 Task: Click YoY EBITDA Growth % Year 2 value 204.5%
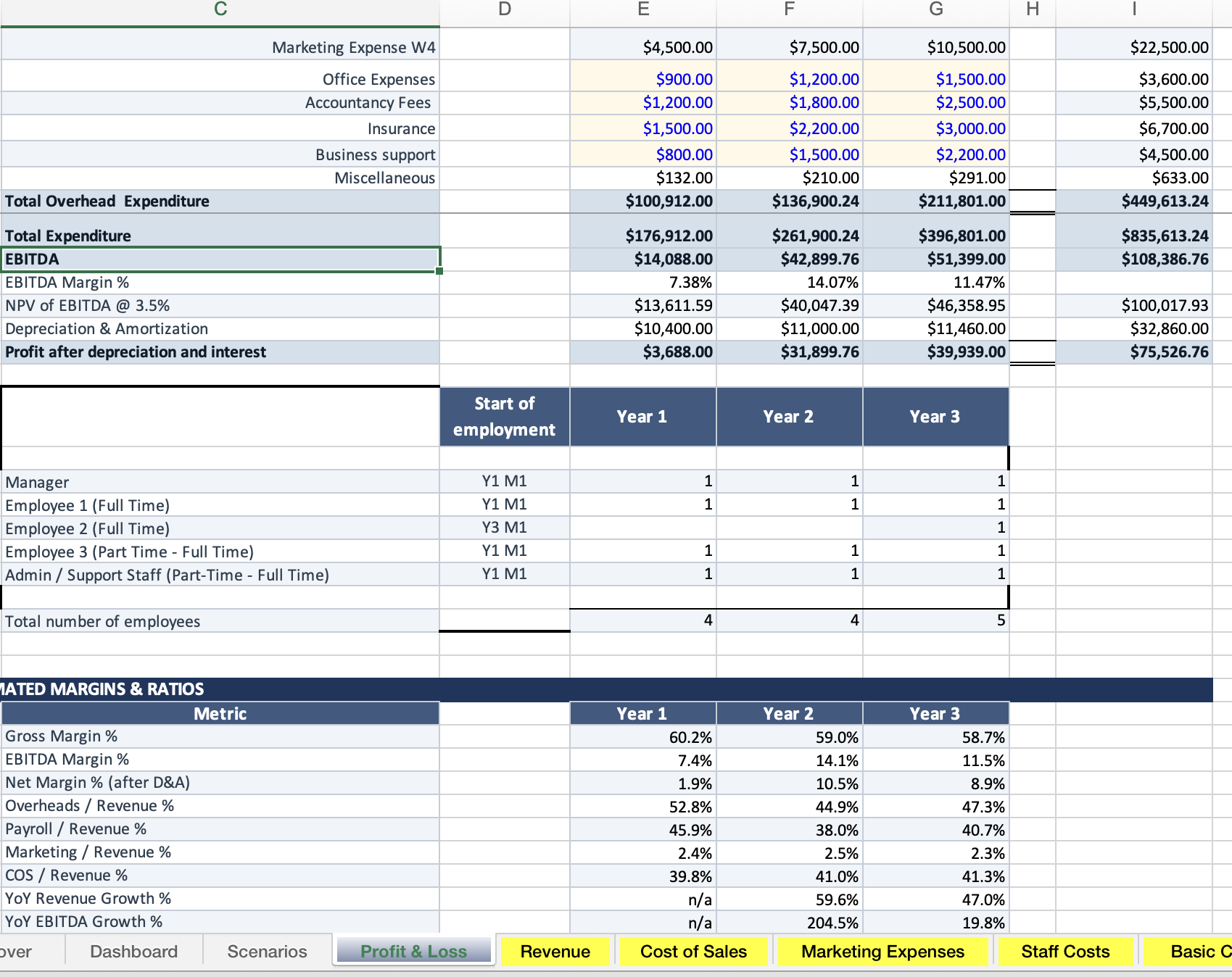(x=790, y=923)
